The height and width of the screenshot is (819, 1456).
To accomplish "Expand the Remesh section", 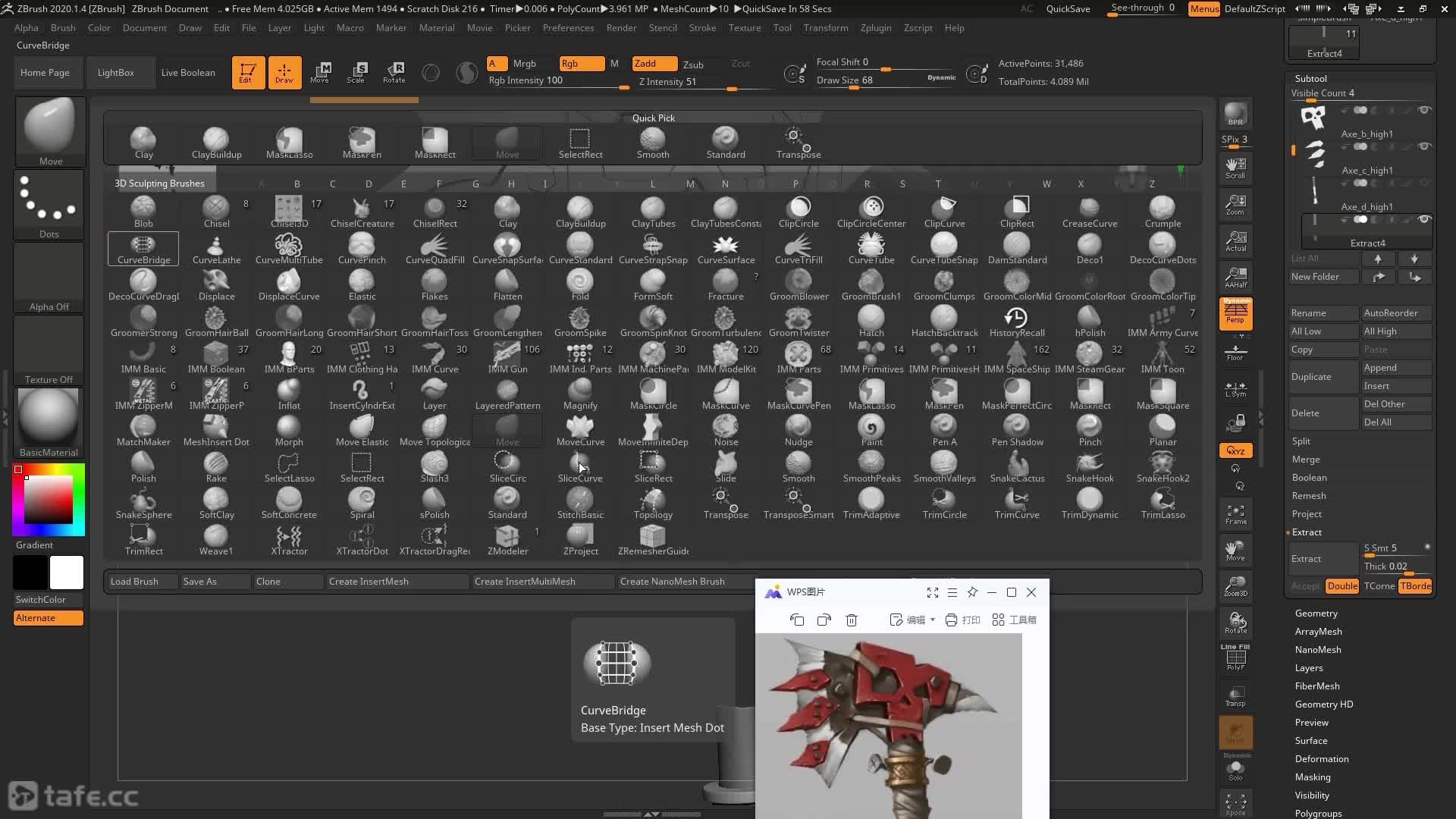I will click(x=1308, y=495).
